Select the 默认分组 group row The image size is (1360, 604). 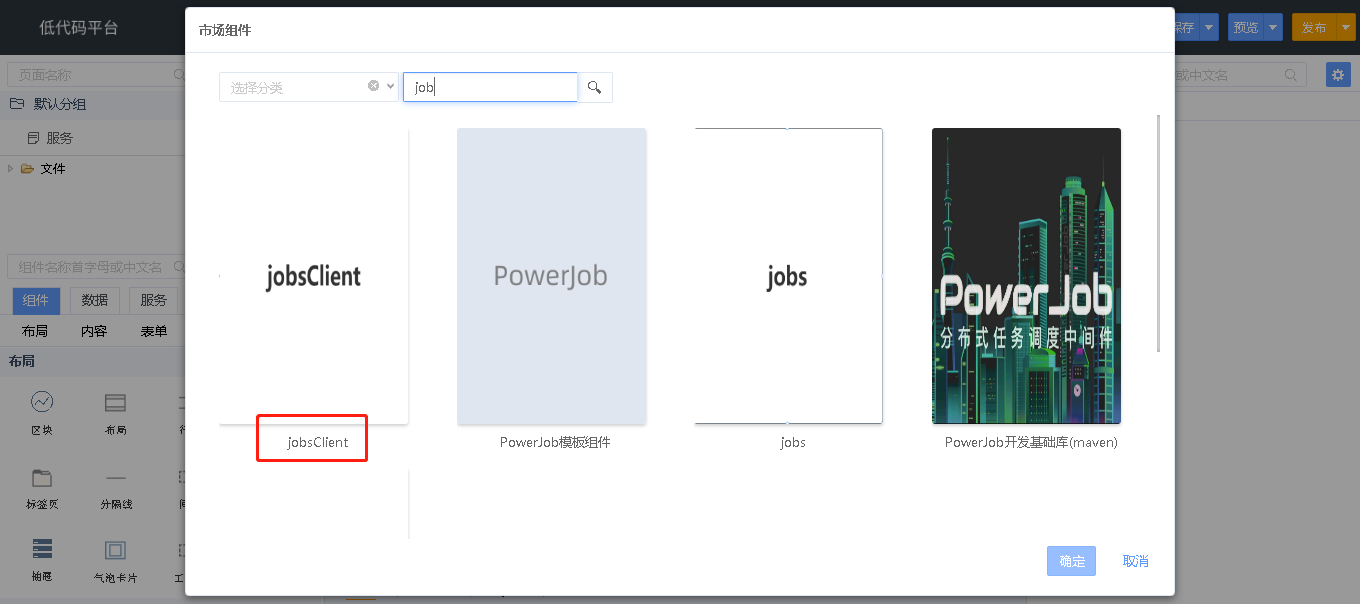pyautogui.click(x=92, y=104)
